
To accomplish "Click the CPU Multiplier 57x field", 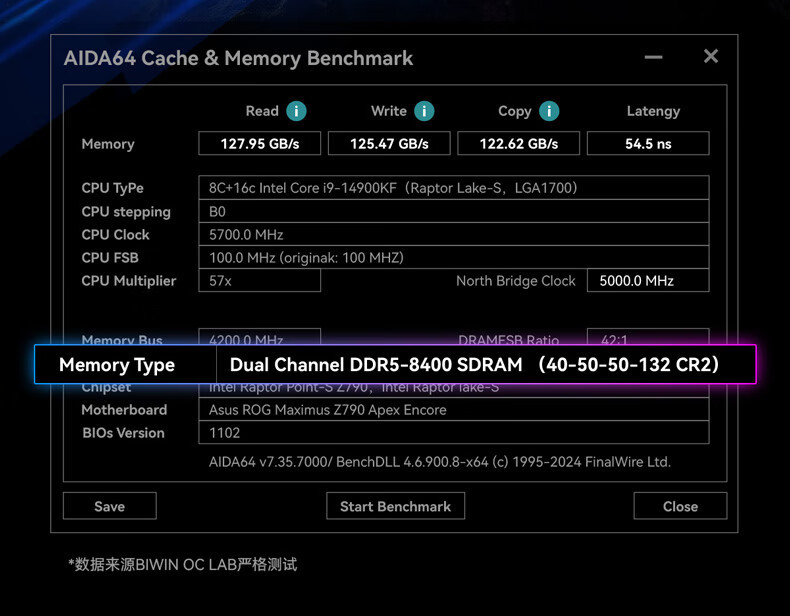I will tap(260, 281).
